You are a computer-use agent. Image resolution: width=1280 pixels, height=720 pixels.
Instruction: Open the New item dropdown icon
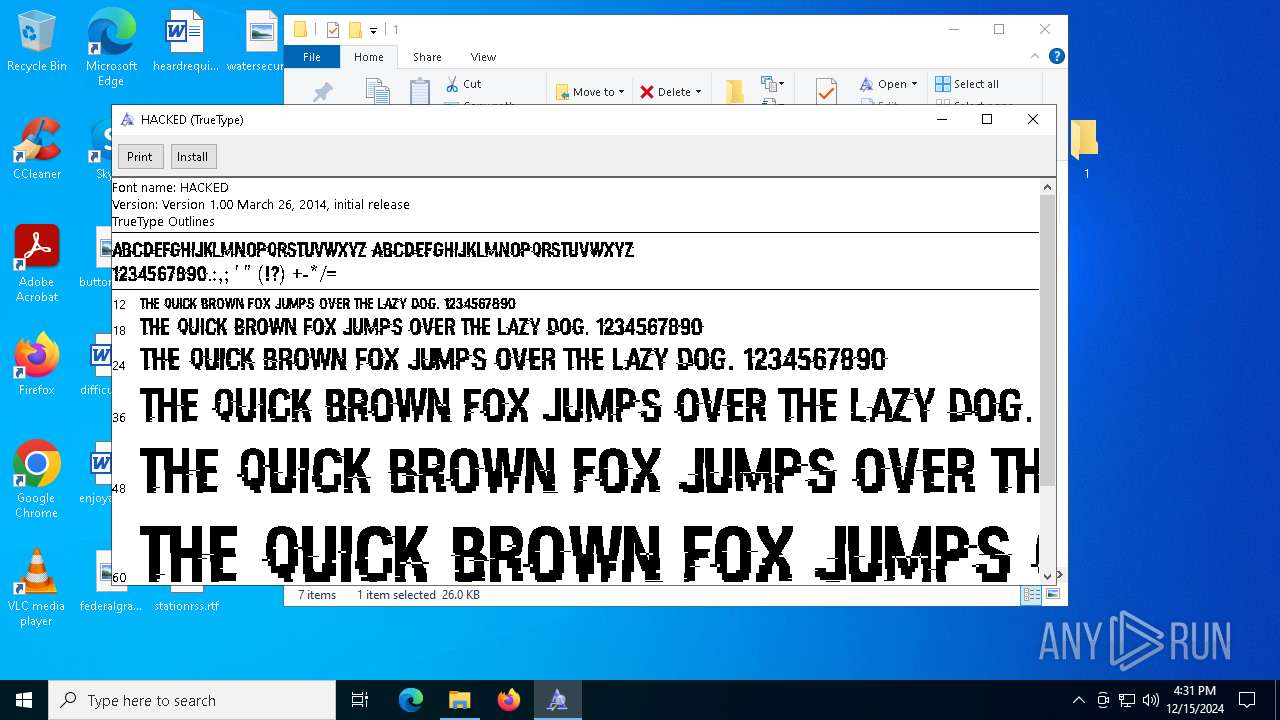pos(773,84)
